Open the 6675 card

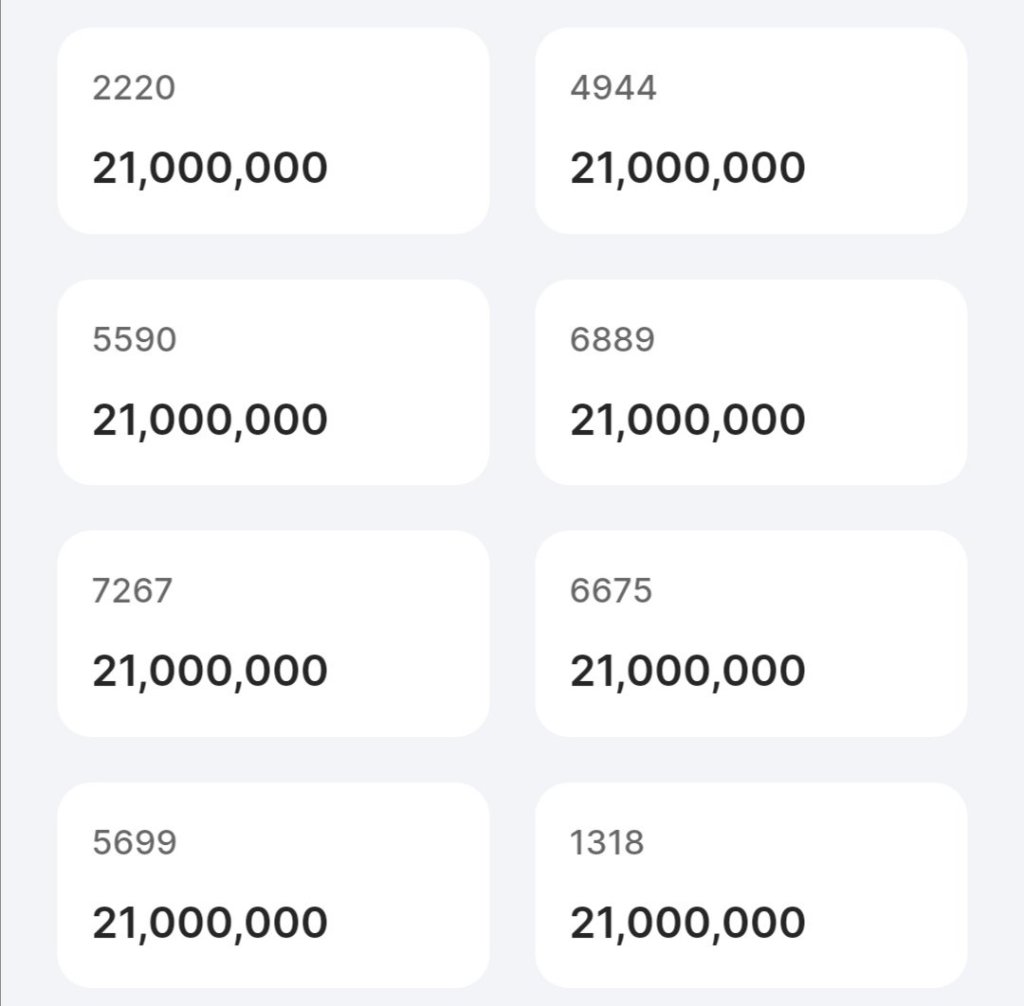click(751, 634)
